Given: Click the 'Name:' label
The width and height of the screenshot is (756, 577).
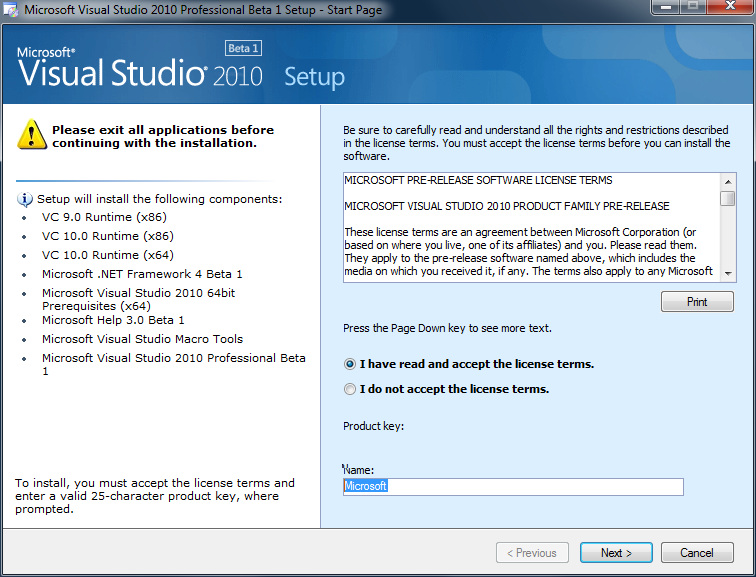Looking at the screenshot, I should point(358,470).
